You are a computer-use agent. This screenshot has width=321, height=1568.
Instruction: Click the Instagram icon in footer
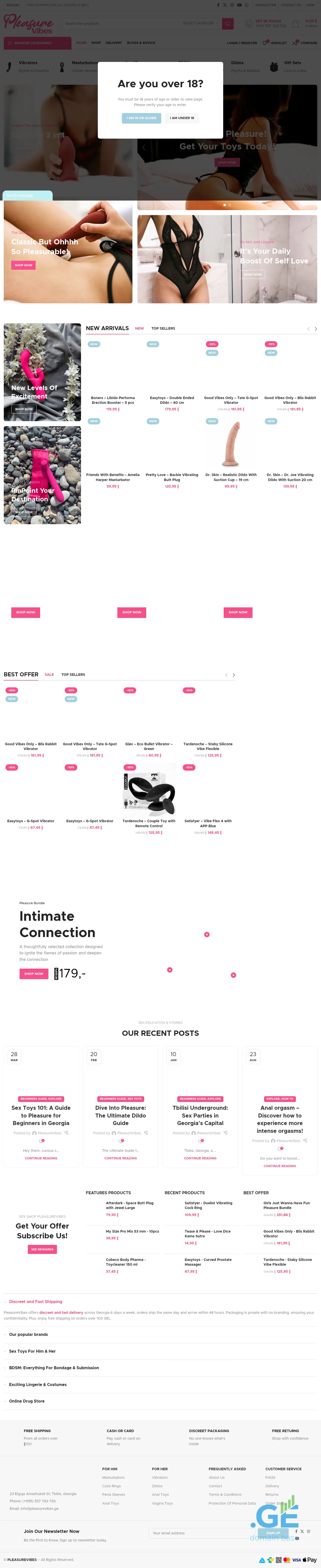309,1531
